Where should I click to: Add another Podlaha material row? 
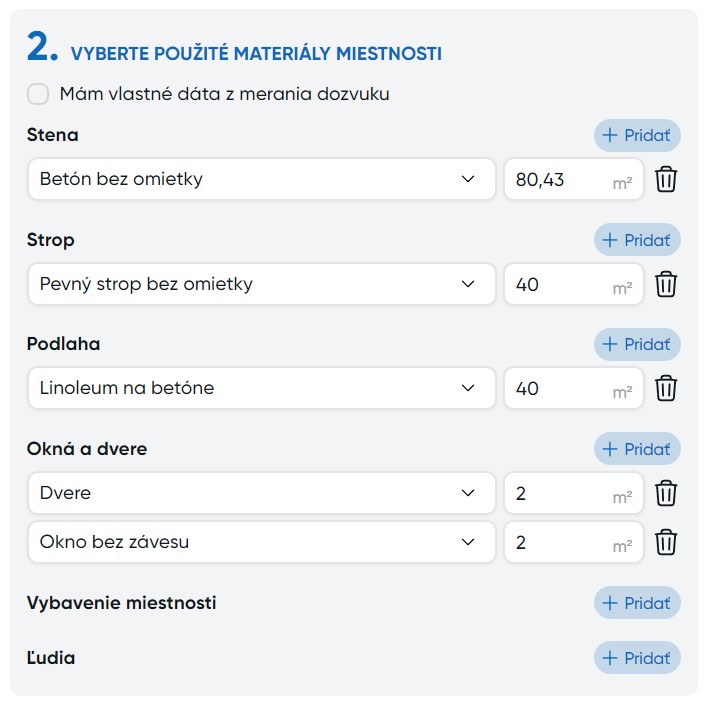[x=637, y=344]
